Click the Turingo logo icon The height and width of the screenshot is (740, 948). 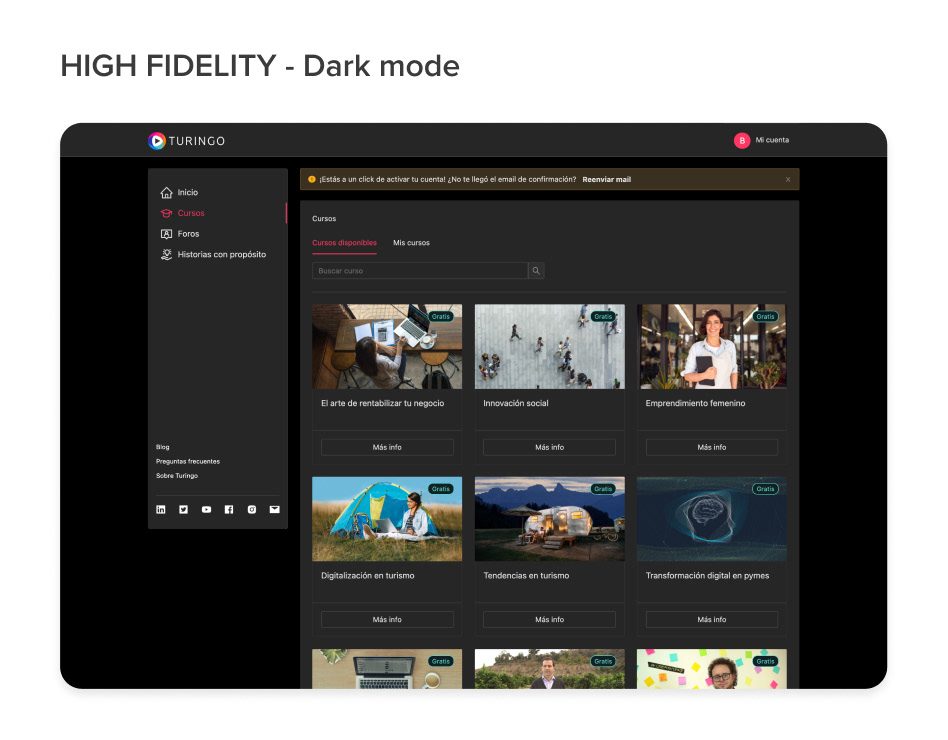pyautogui.click(x=157, y=141)
